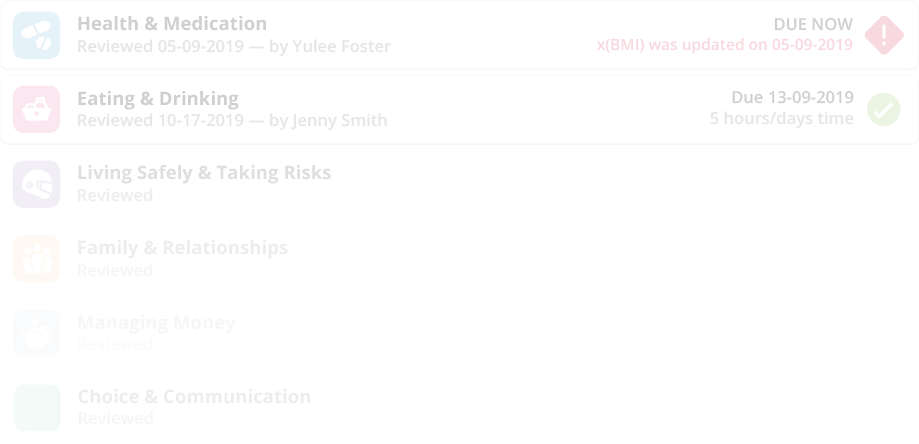Click the DUE NOW label
This screenshot has height=444, width=919.
point(813,25)
